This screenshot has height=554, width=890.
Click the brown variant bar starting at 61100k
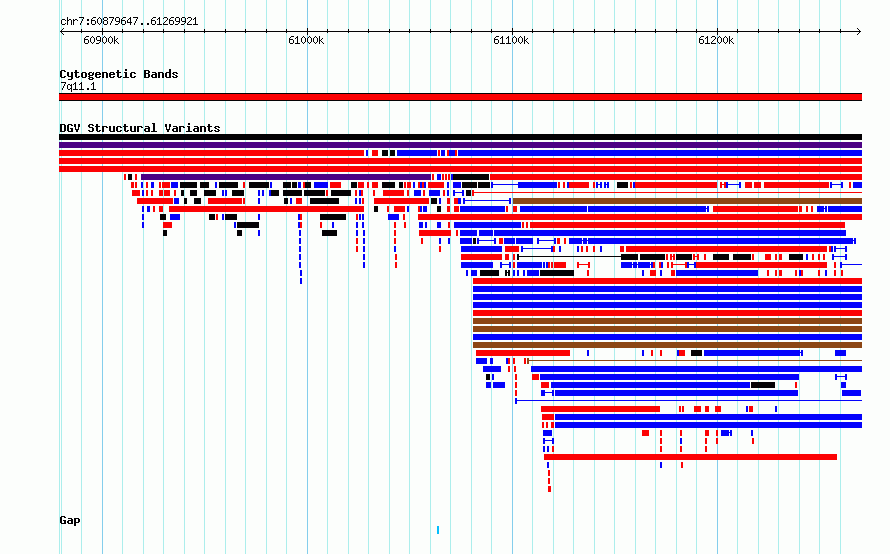click(687, 201)
